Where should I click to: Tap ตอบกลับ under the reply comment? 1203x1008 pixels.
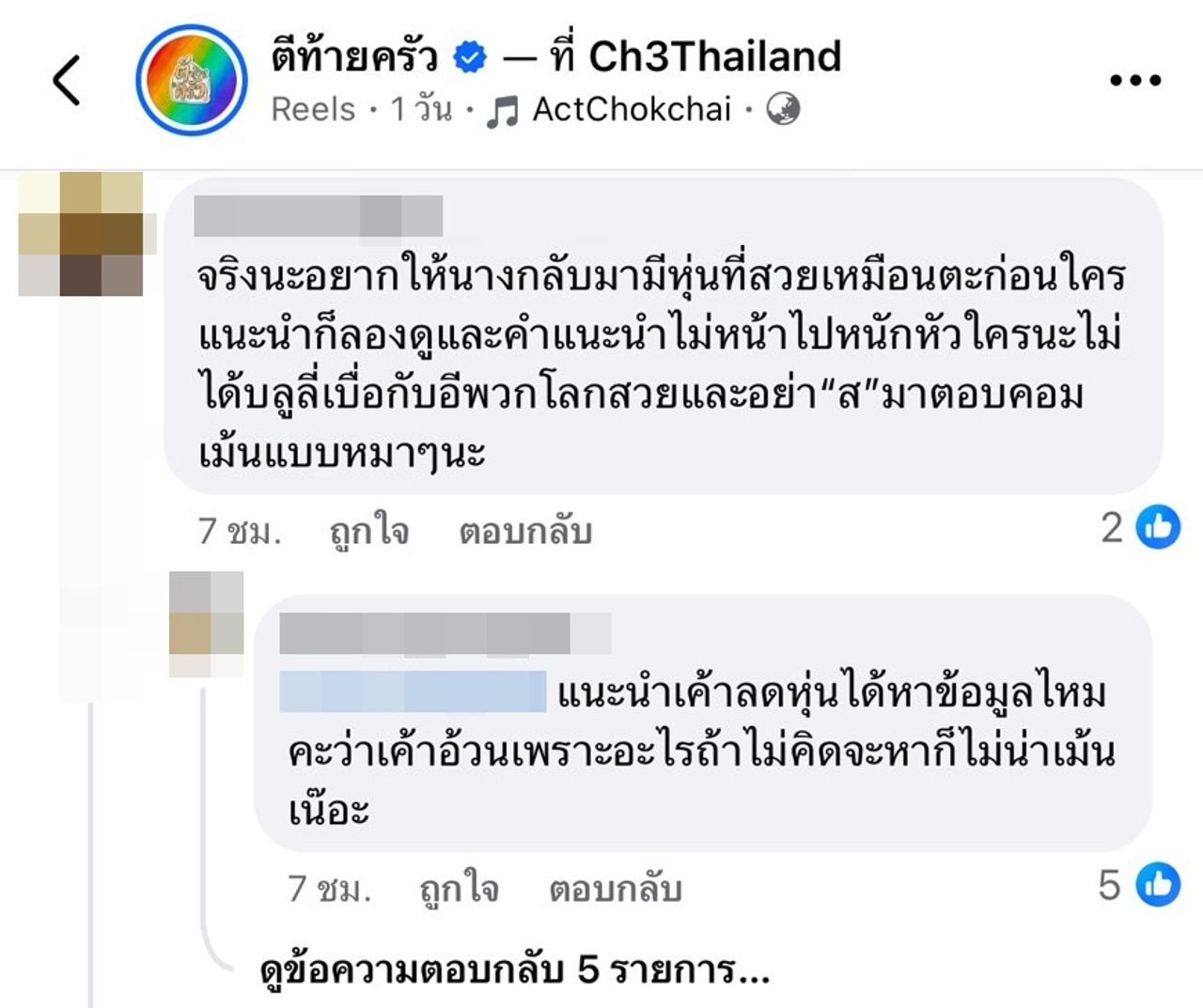[615, 889]
